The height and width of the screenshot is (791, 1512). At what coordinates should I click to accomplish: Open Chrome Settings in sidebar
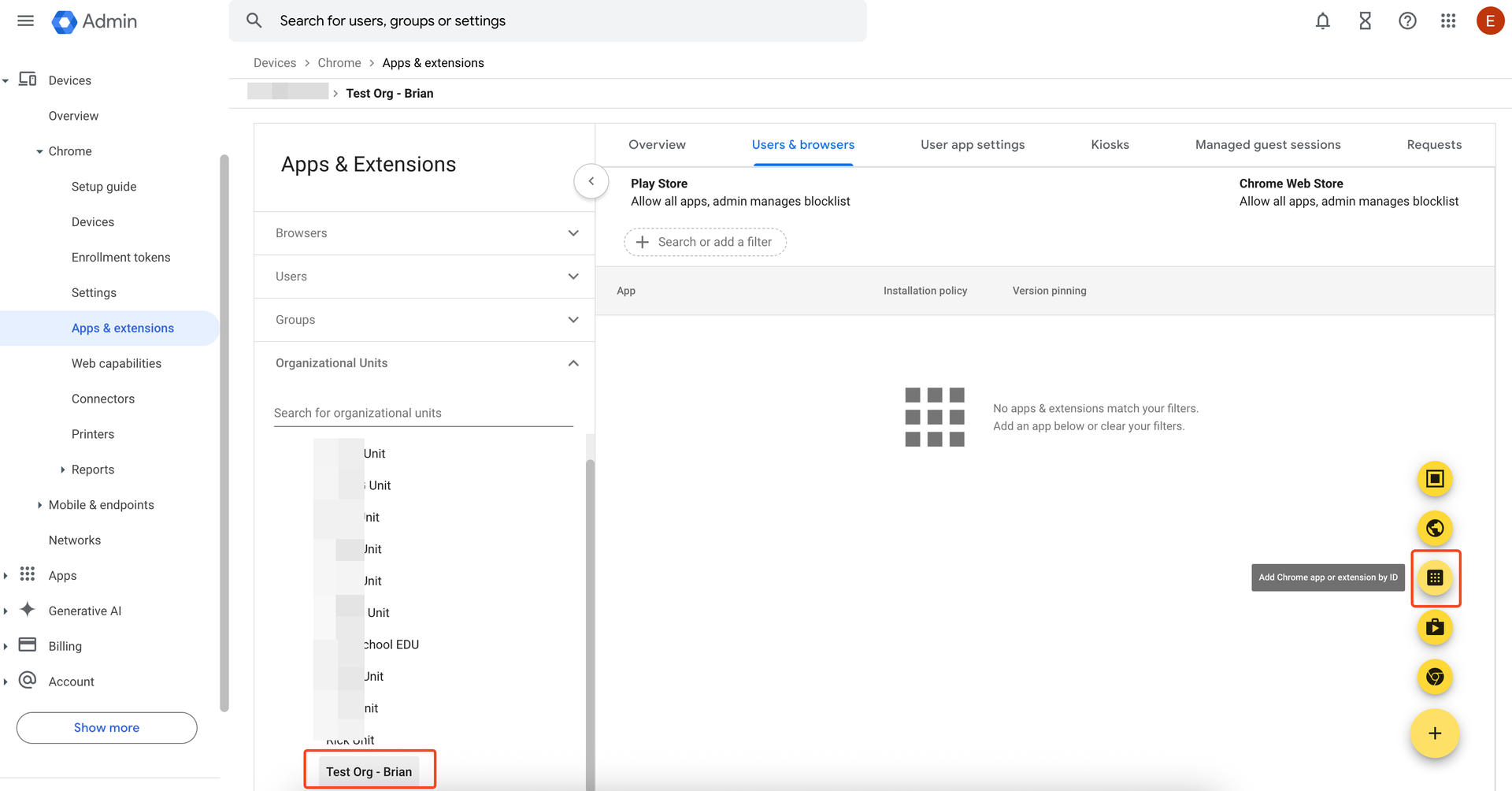click(x=94, y=293)
